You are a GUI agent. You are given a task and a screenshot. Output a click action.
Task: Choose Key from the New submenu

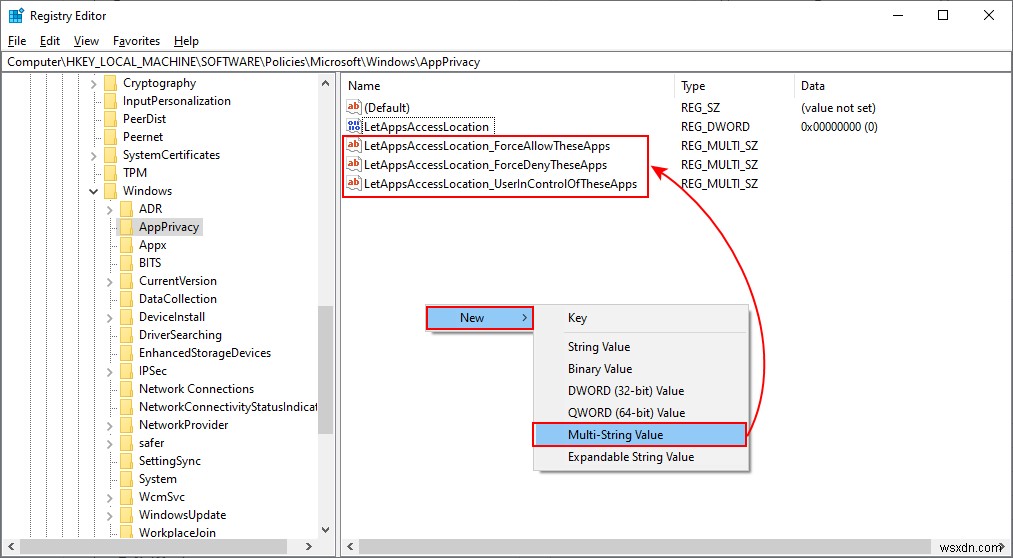tap(577, 318)
